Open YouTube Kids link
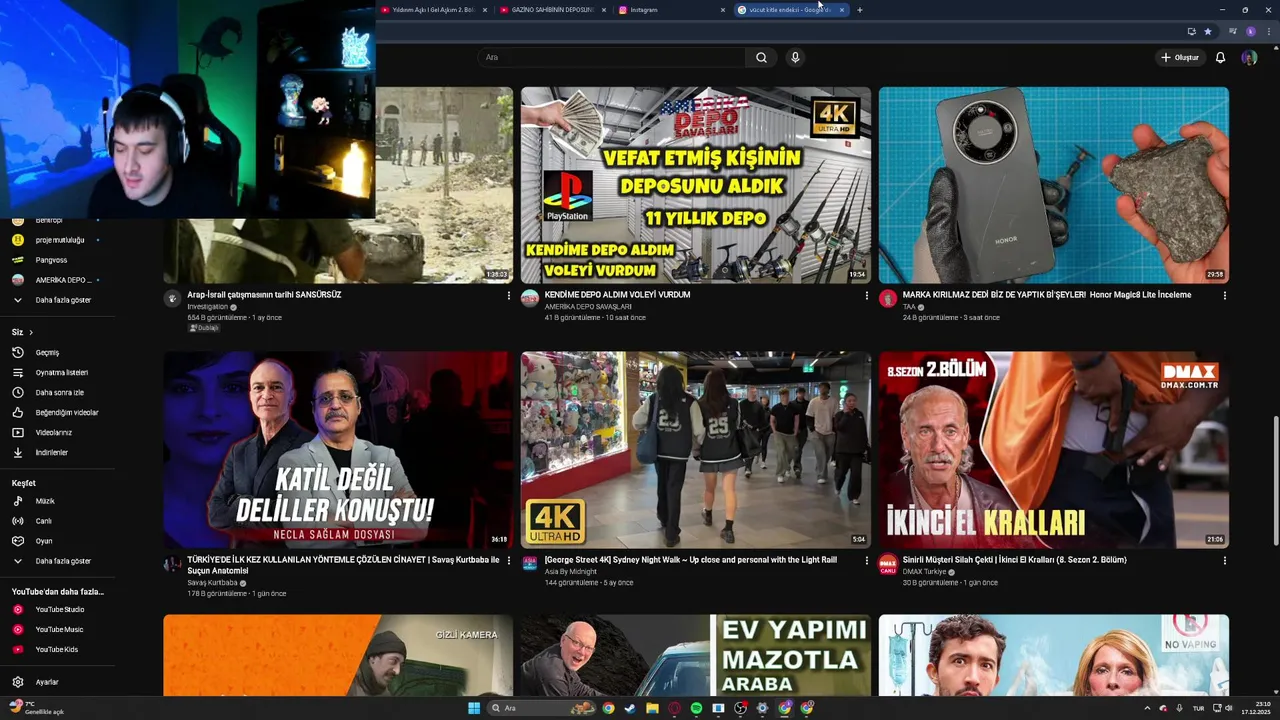The width and height of the screenshot is (1280, 720). click(x=58, y=649)
